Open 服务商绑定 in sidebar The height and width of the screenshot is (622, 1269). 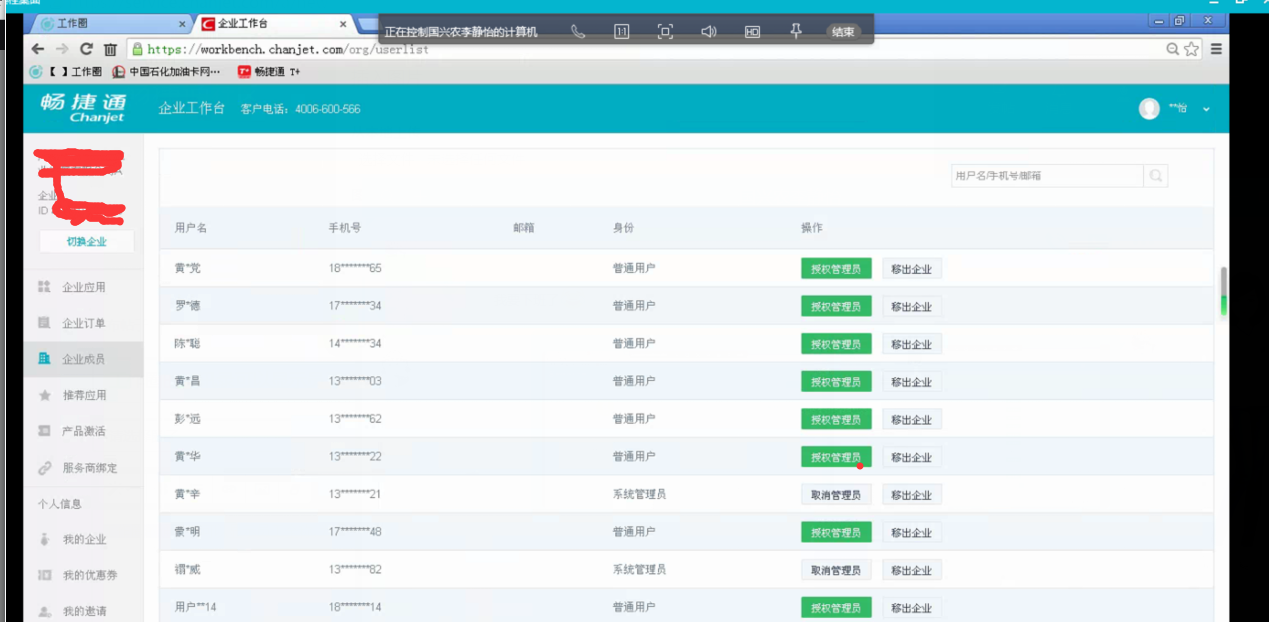[x=83, y=467]
